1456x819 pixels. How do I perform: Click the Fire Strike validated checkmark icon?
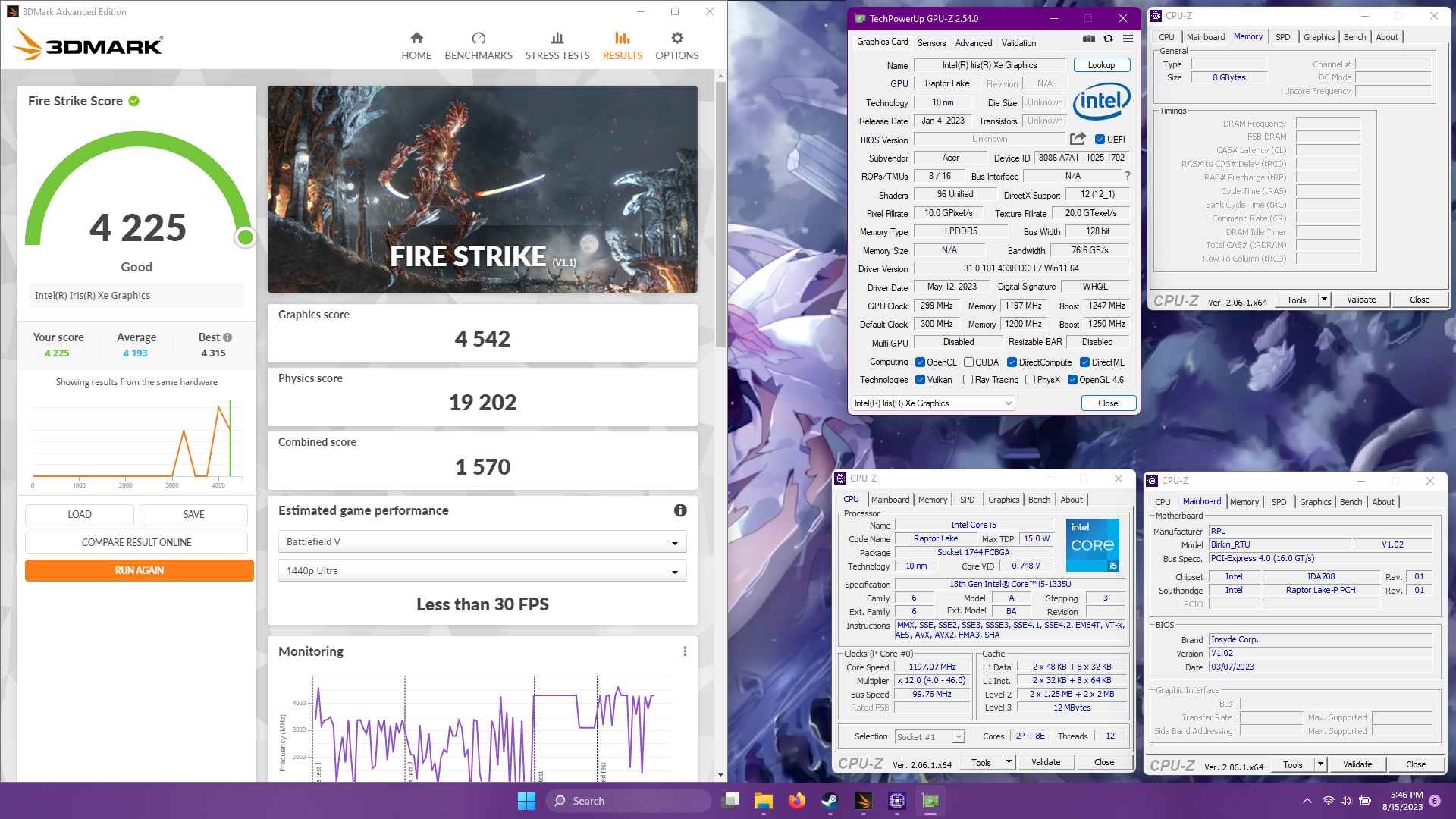coord(134,101)
